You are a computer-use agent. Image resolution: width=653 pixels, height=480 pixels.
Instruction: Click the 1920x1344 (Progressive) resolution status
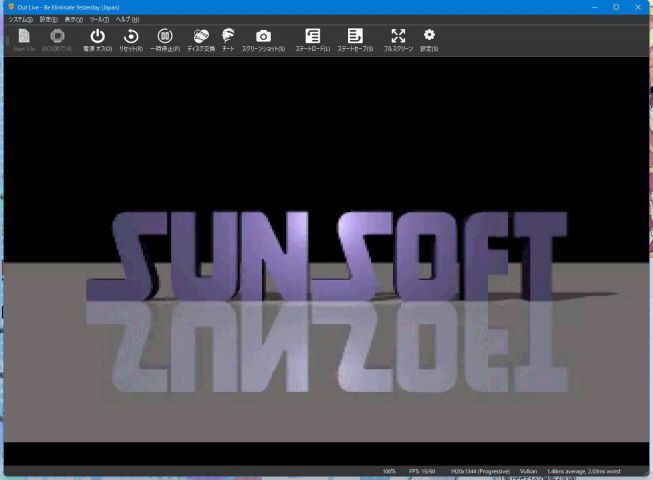480,471
